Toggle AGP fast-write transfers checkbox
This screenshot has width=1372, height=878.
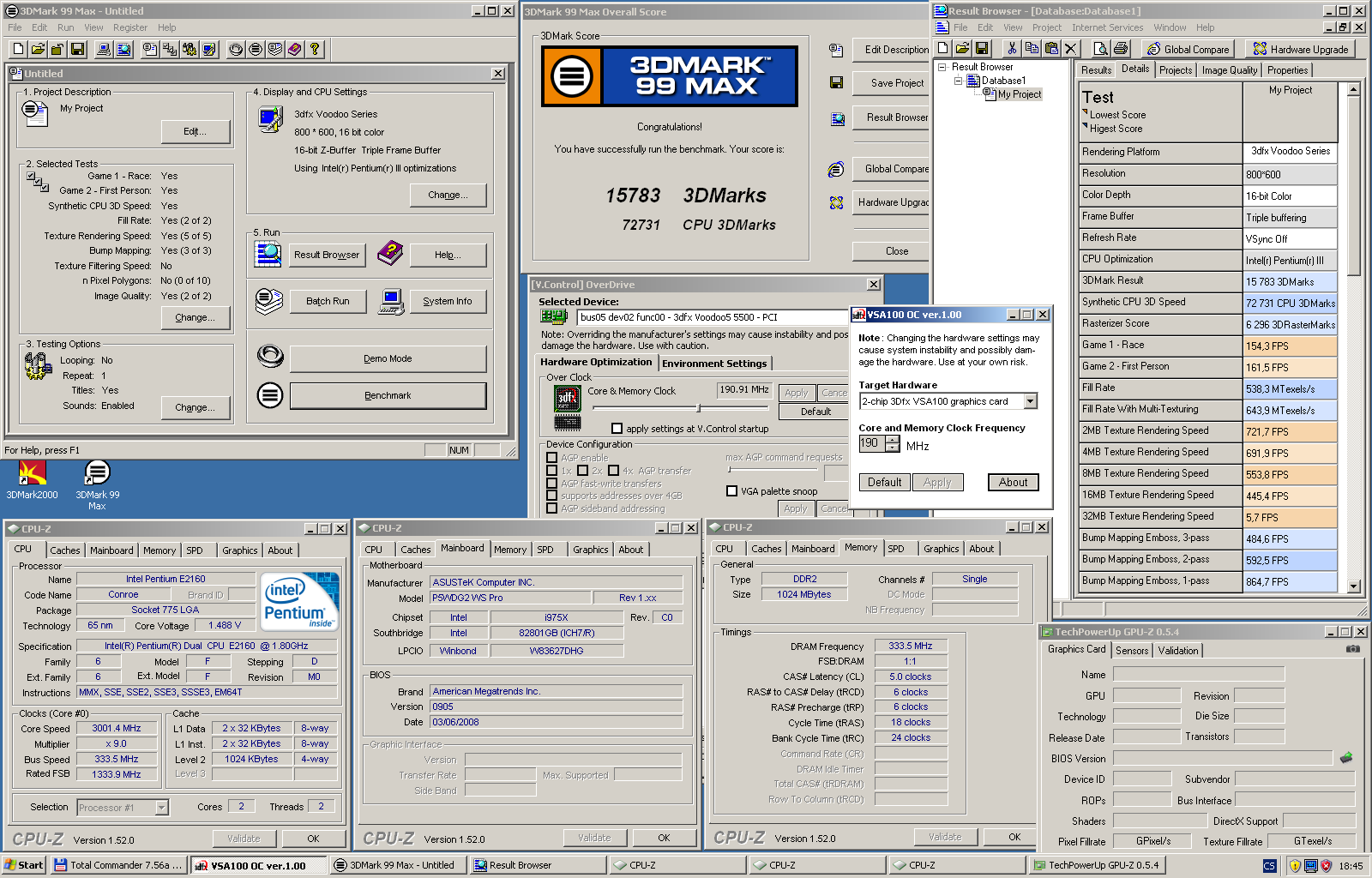pyautogui.click(x=552, y=484)
